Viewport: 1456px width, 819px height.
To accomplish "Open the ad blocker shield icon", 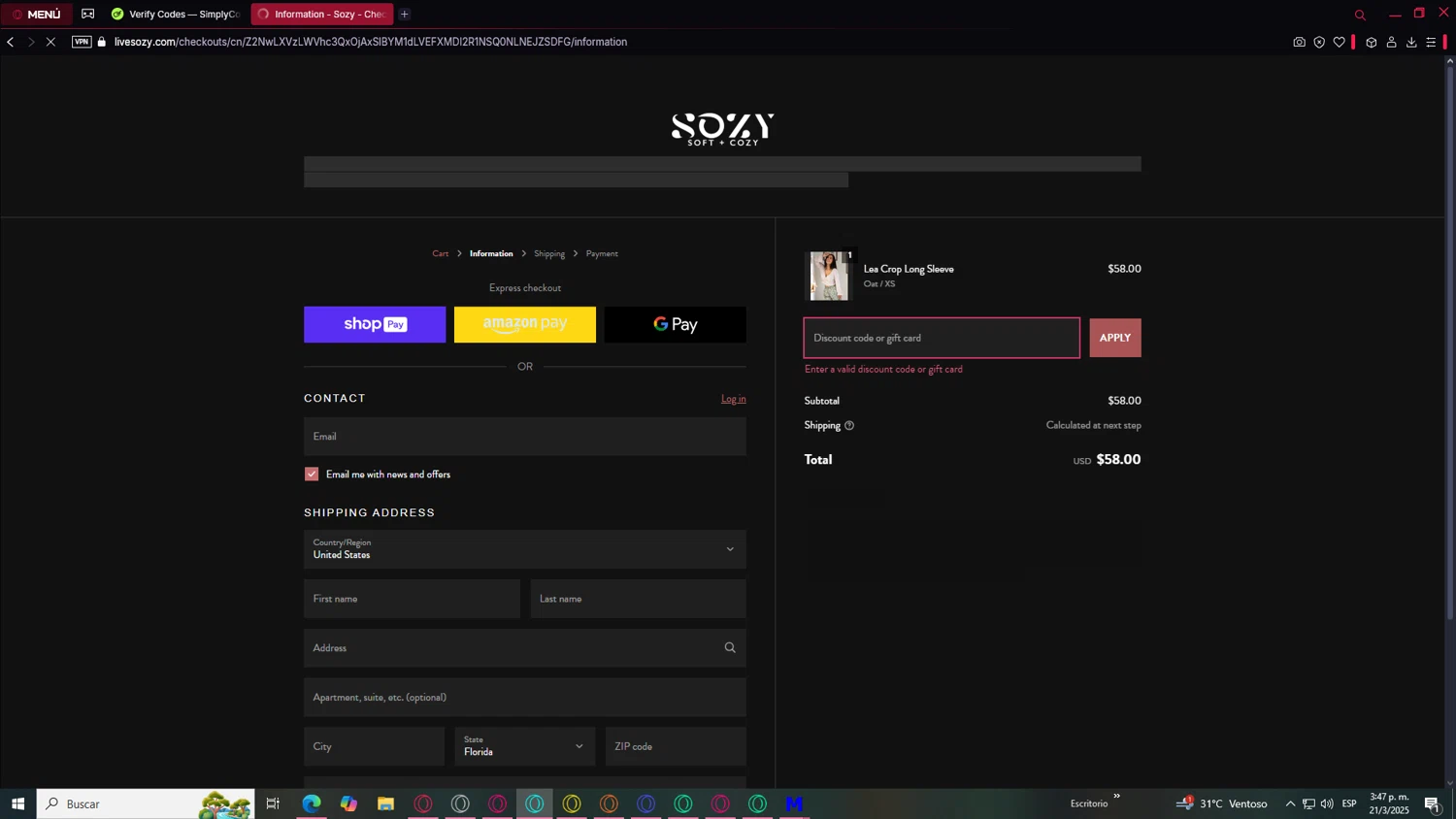I will click(1319, 42).
